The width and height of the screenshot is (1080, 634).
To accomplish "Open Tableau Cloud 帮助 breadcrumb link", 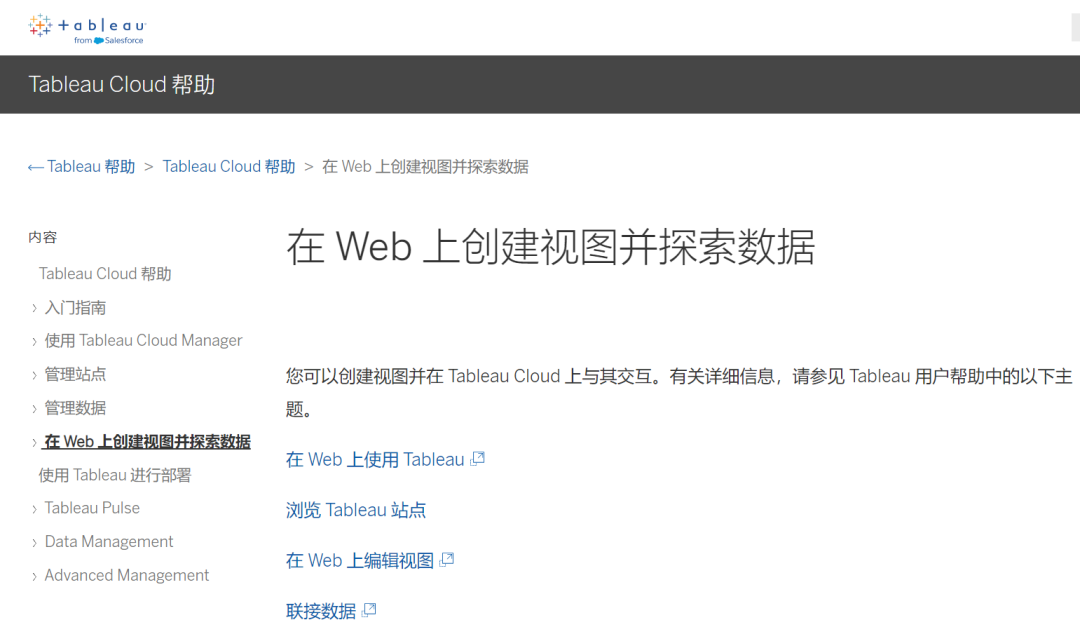I will click(229, 167).
